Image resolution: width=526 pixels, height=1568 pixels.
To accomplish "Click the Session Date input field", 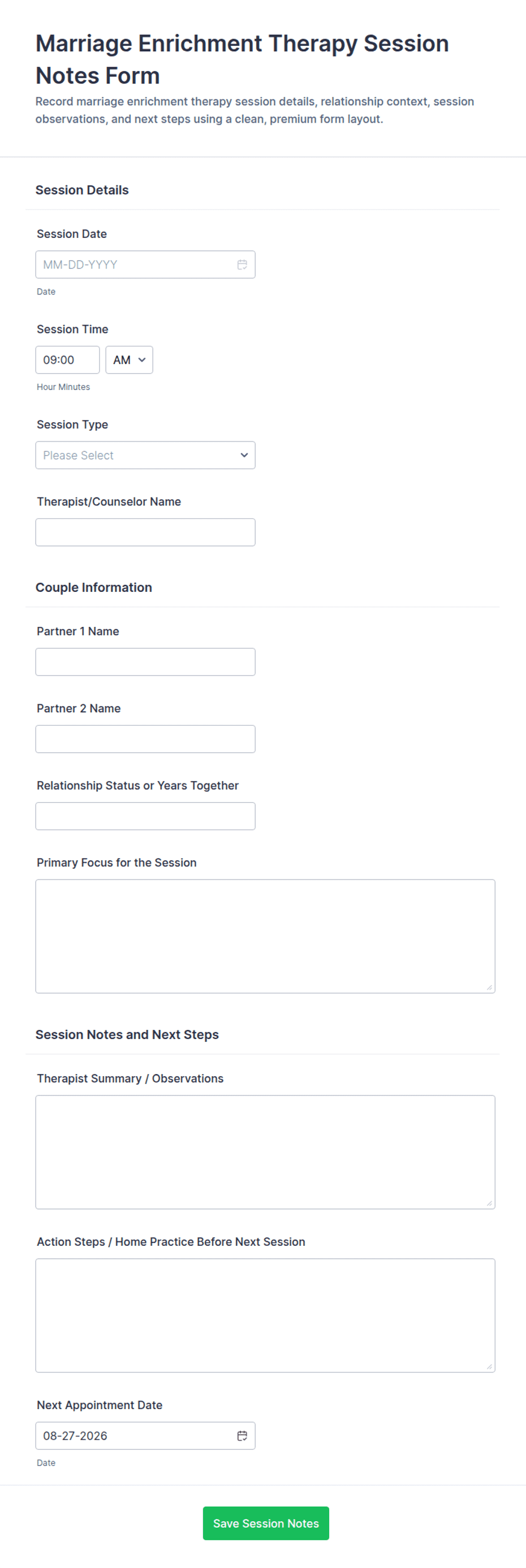I will (x=145, y=265).
